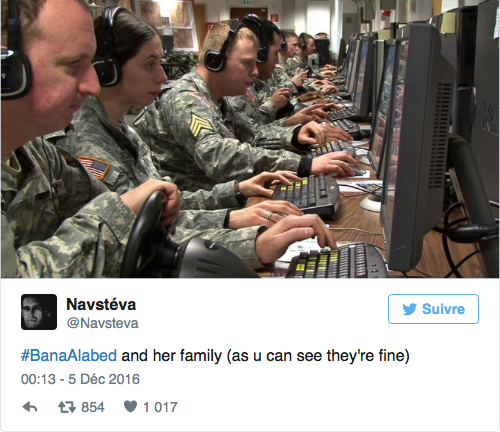Like the tweet with the heart icon
This screenshot has width=500, height=432.
130,407
